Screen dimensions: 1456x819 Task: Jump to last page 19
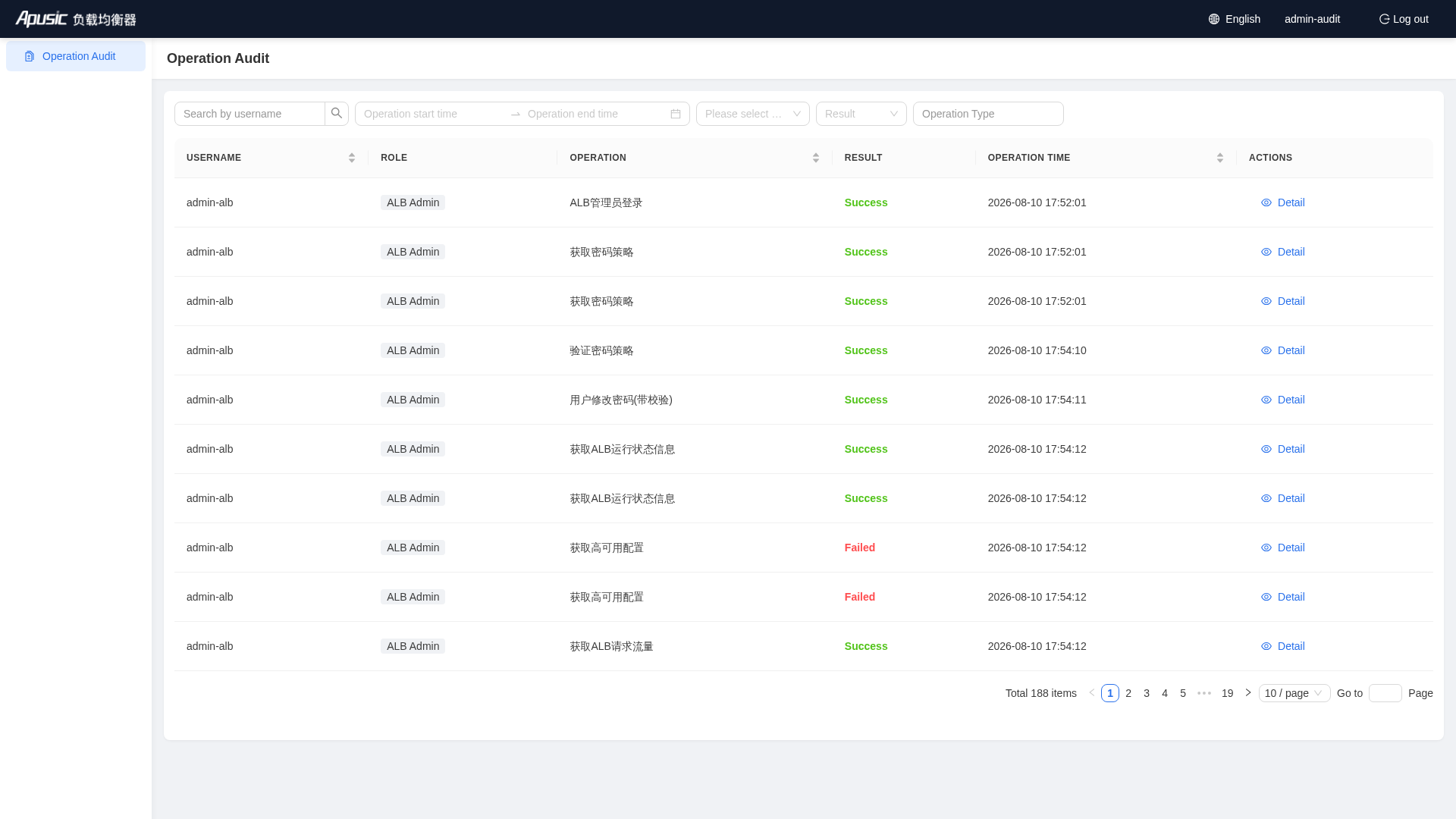click(1228, 693)
